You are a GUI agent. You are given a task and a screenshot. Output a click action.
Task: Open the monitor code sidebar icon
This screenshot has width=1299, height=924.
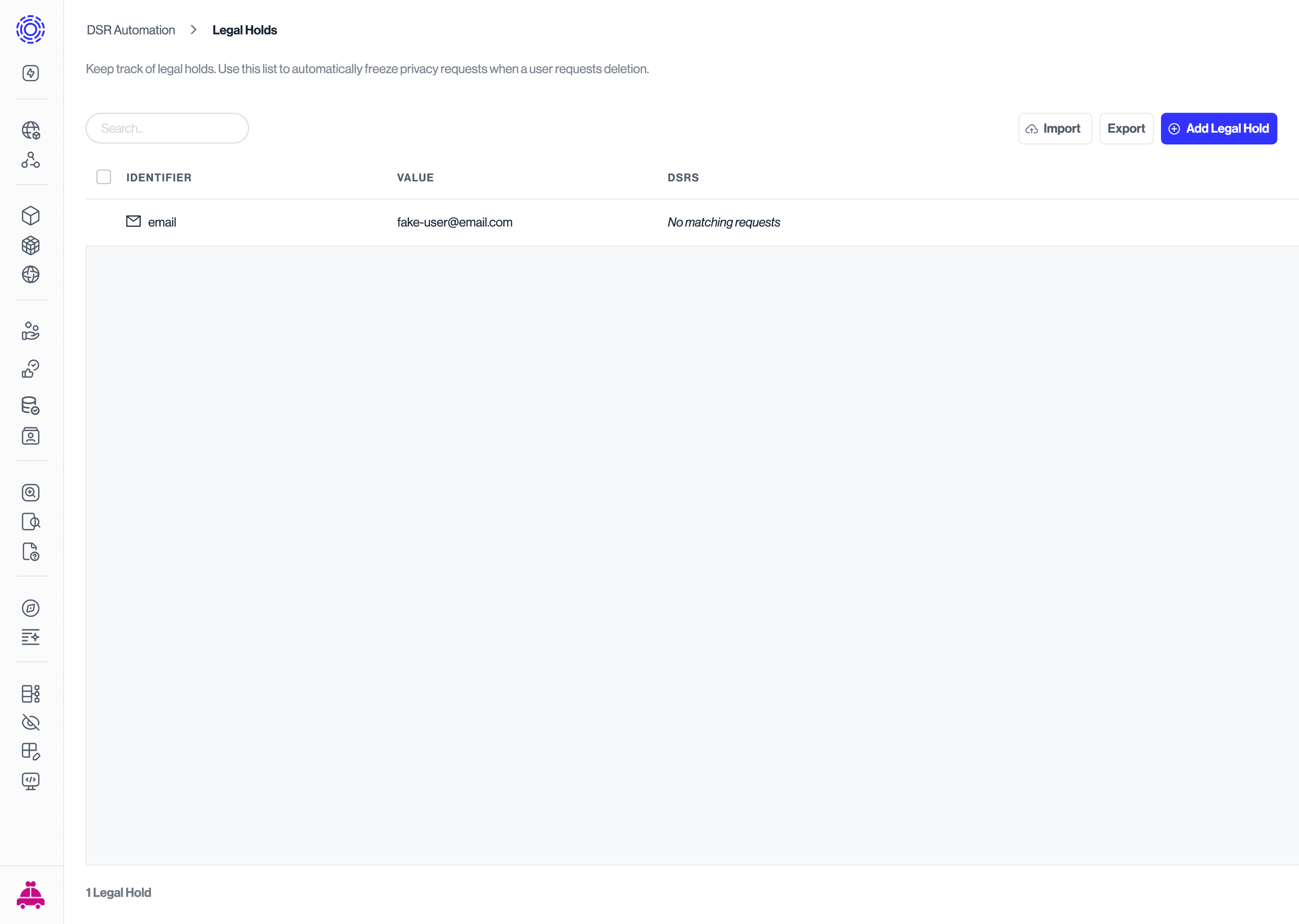[31, 781]
